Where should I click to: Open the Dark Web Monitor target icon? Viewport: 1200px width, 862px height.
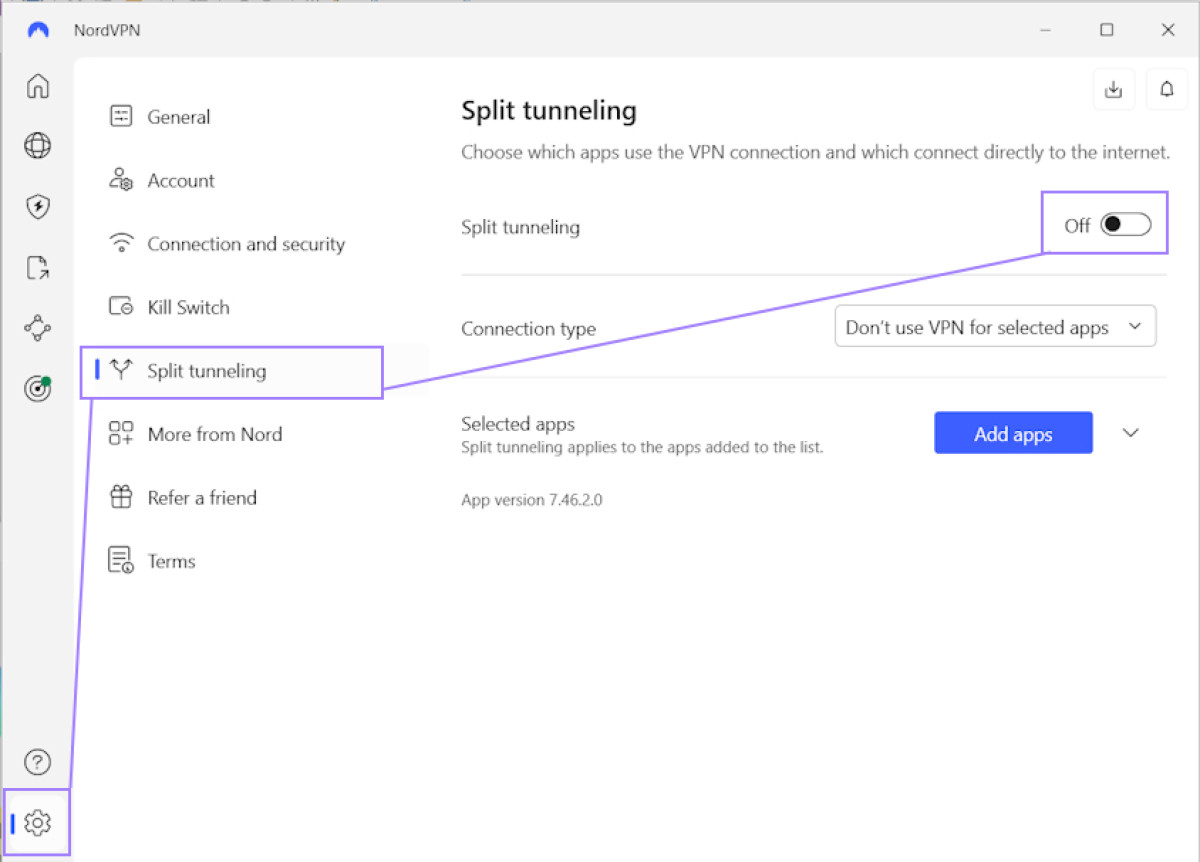click(37, 389)
